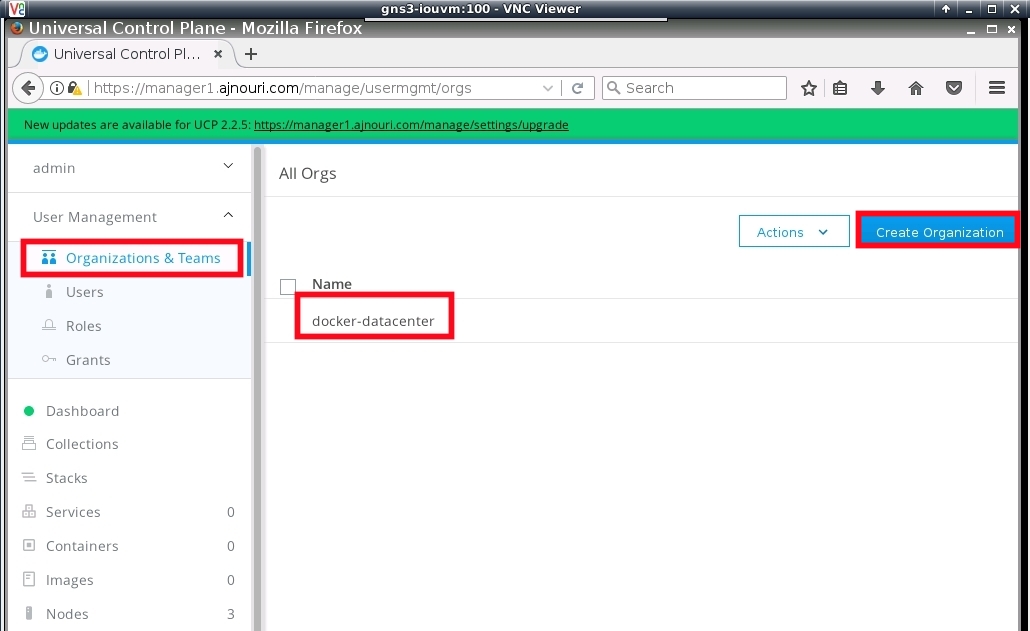Open the Images page
This screenshot has height=631, width=1030.
coord(70,580)
